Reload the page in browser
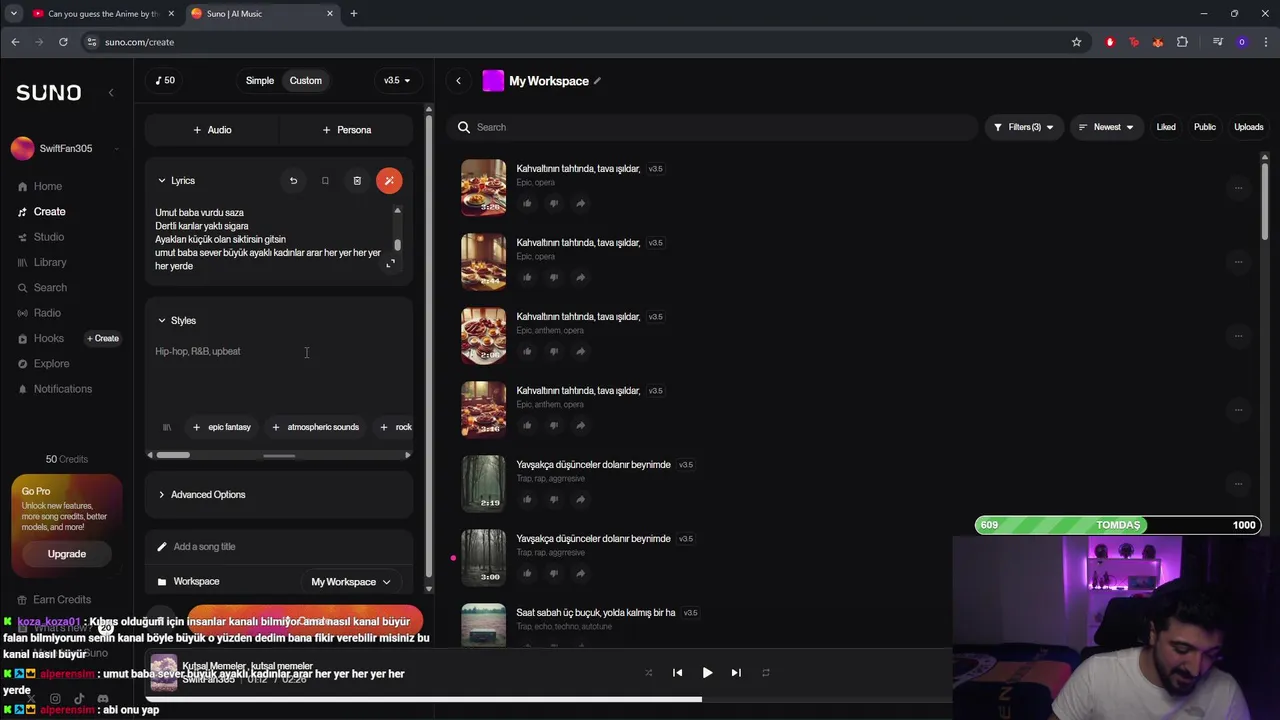Screen dimensions: 1280x720 (x=63, y=42)
